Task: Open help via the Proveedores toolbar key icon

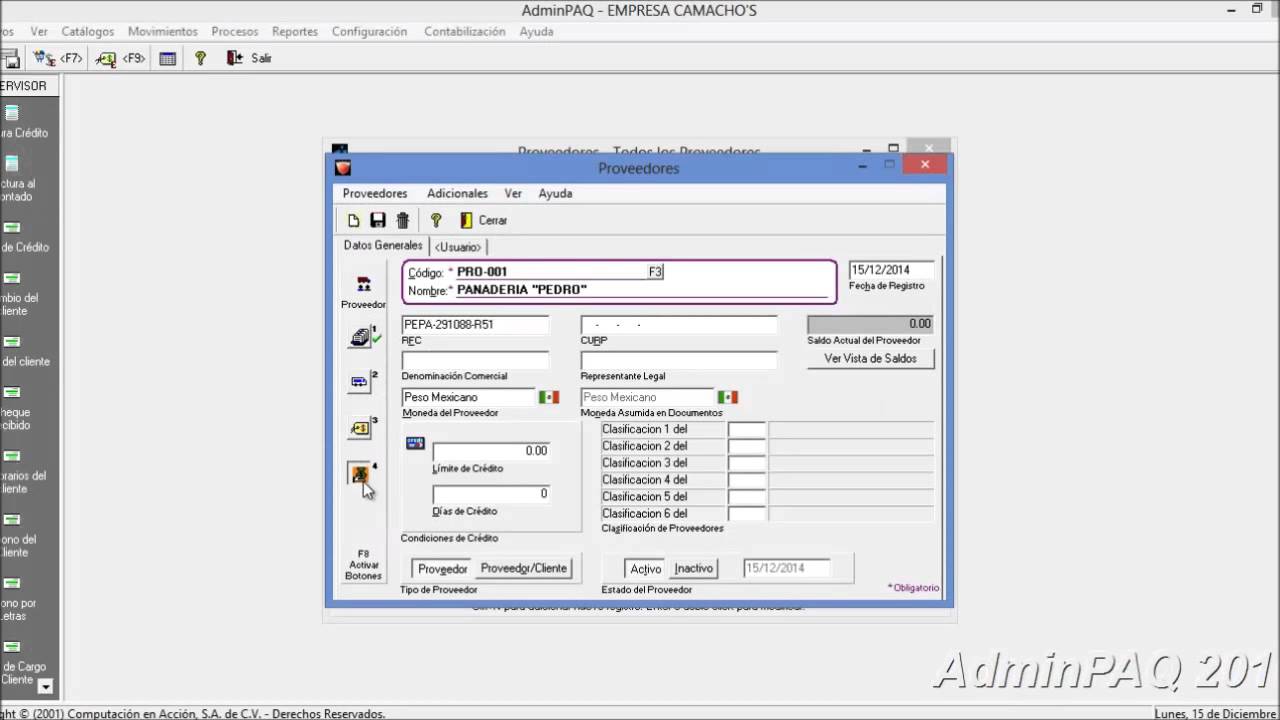Action: pyautogui.click(x=436, y=220)
